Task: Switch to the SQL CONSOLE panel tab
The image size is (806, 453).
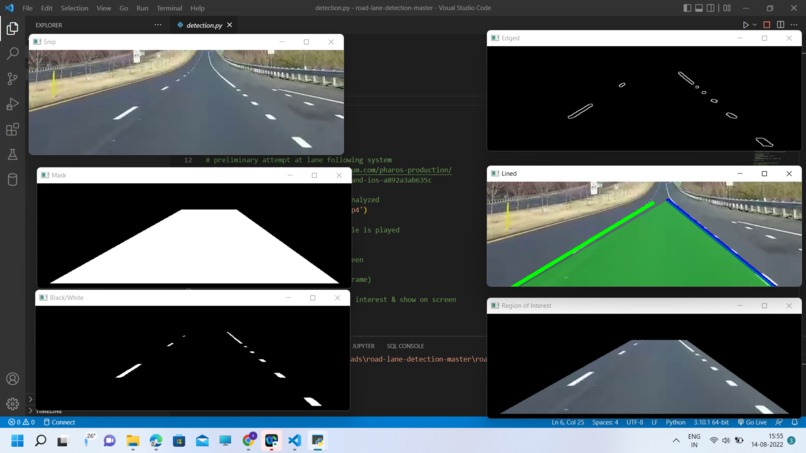Action: [x=405, y=346]
